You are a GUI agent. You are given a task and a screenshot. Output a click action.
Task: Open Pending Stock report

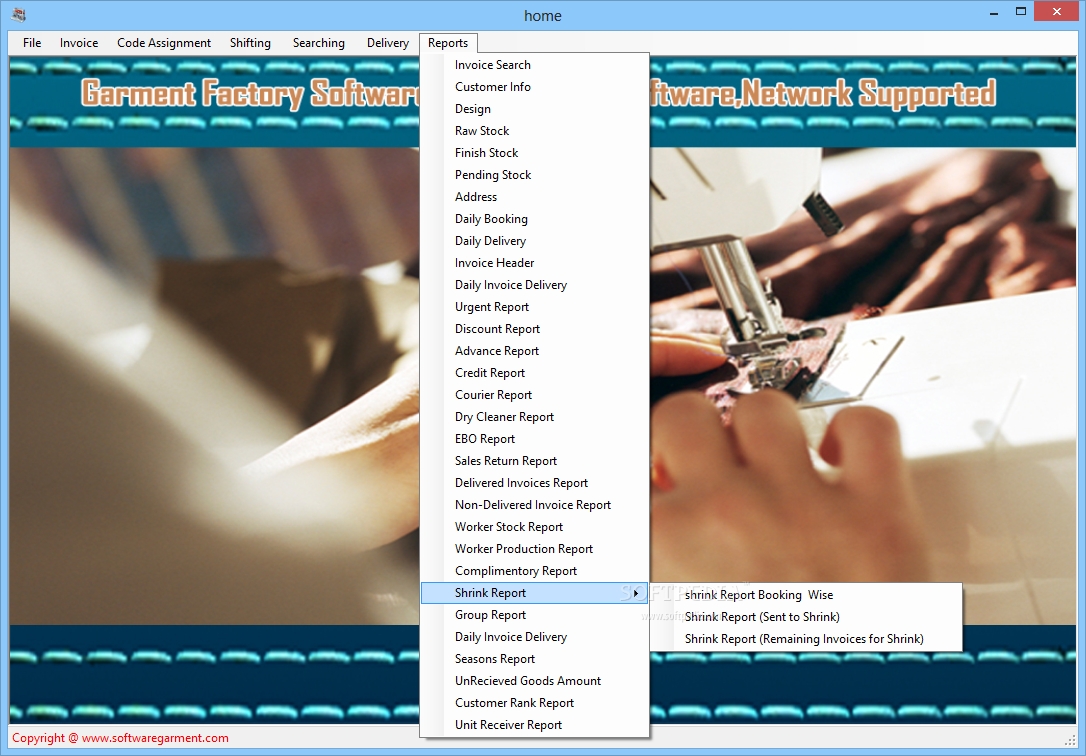[535, 174]
